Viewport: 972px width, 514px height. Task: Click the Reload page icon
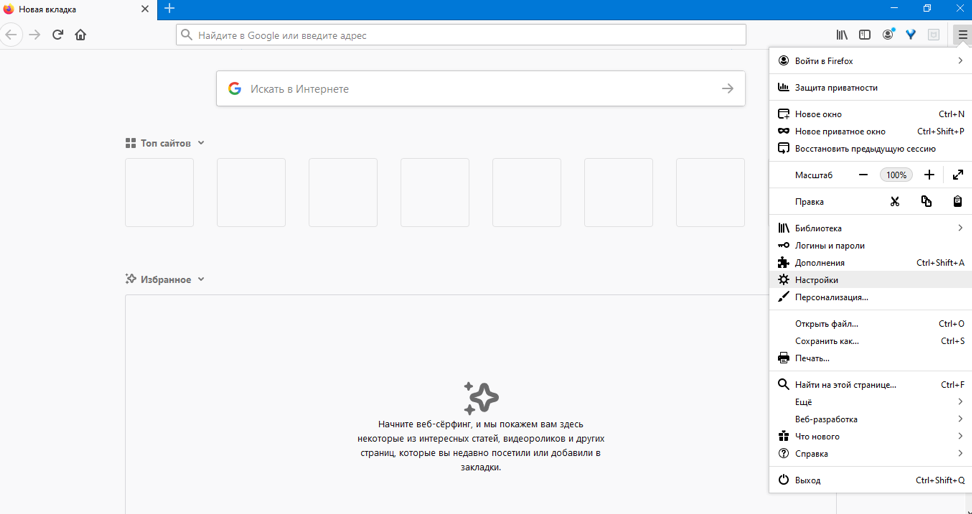click(58, 35)
